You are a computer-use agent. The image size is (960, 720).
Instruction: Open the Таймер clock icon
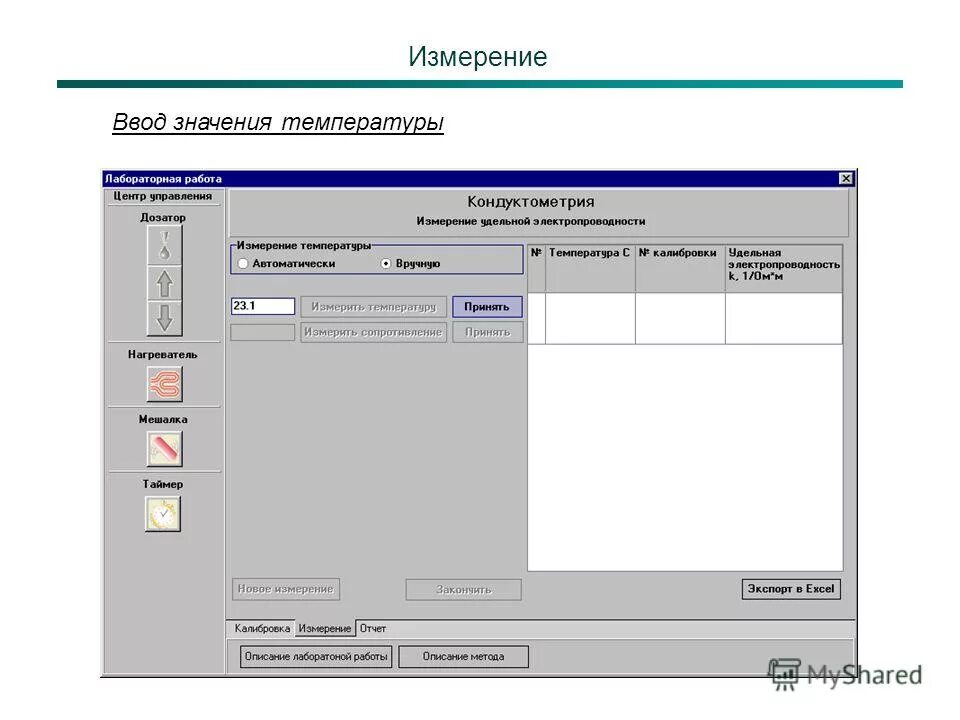pos(163,512)
